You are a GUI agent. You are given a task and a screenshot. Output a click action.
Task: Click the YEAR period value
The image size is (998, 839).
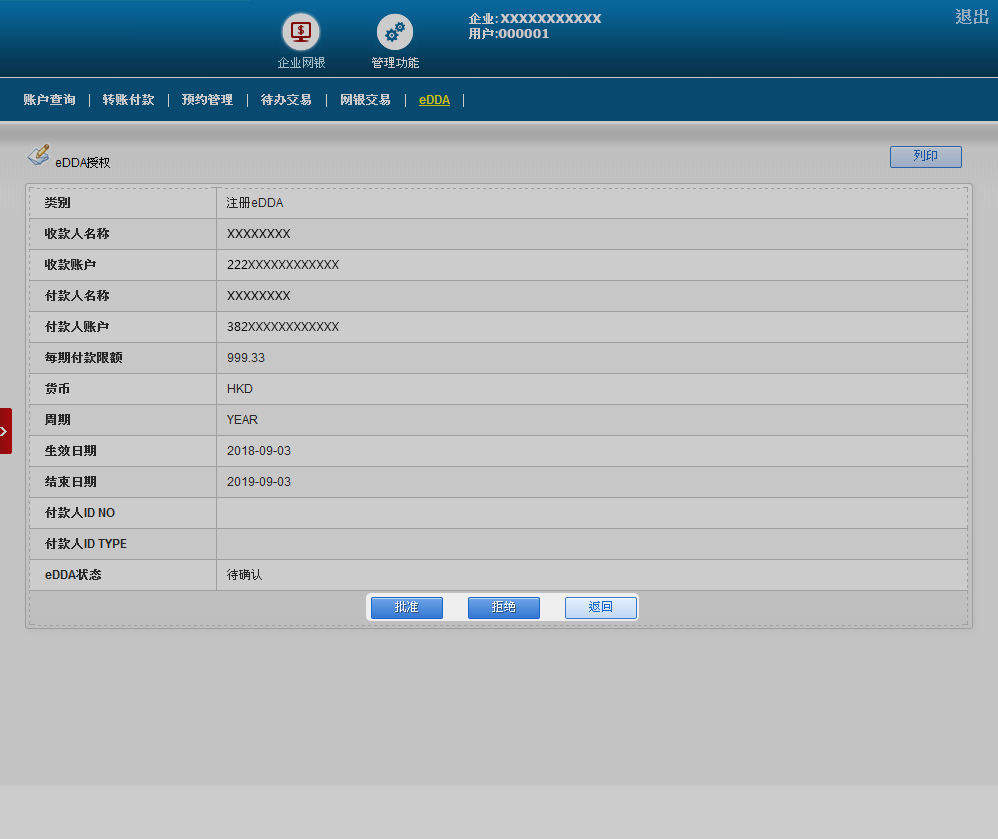(x=242, y=420)
